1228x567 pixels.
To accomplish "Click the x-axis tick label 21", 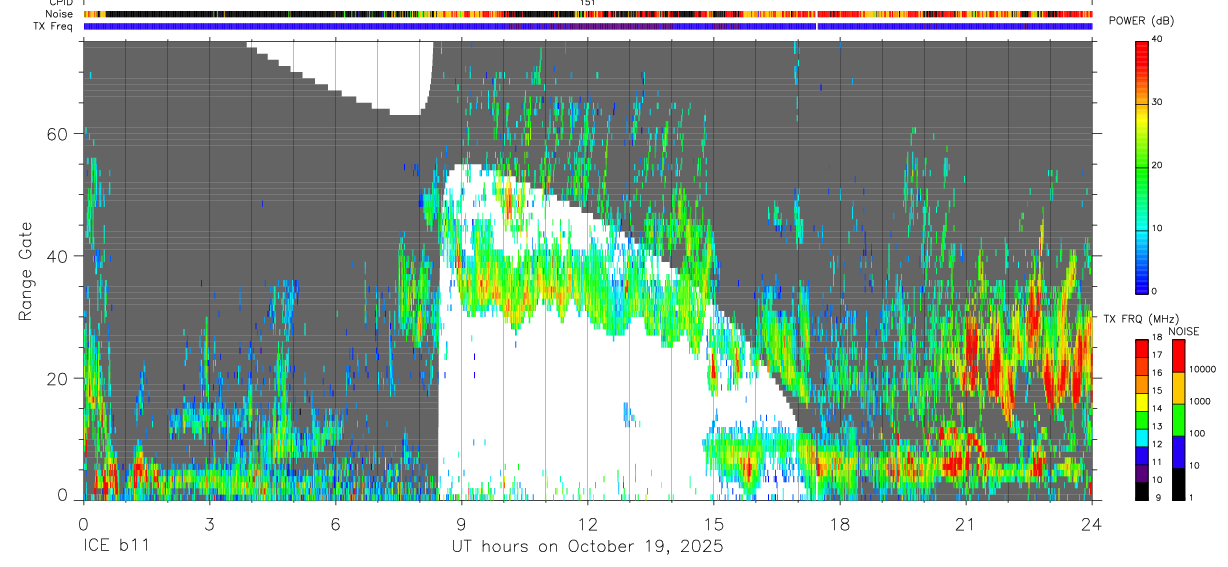I will [966, 524].
